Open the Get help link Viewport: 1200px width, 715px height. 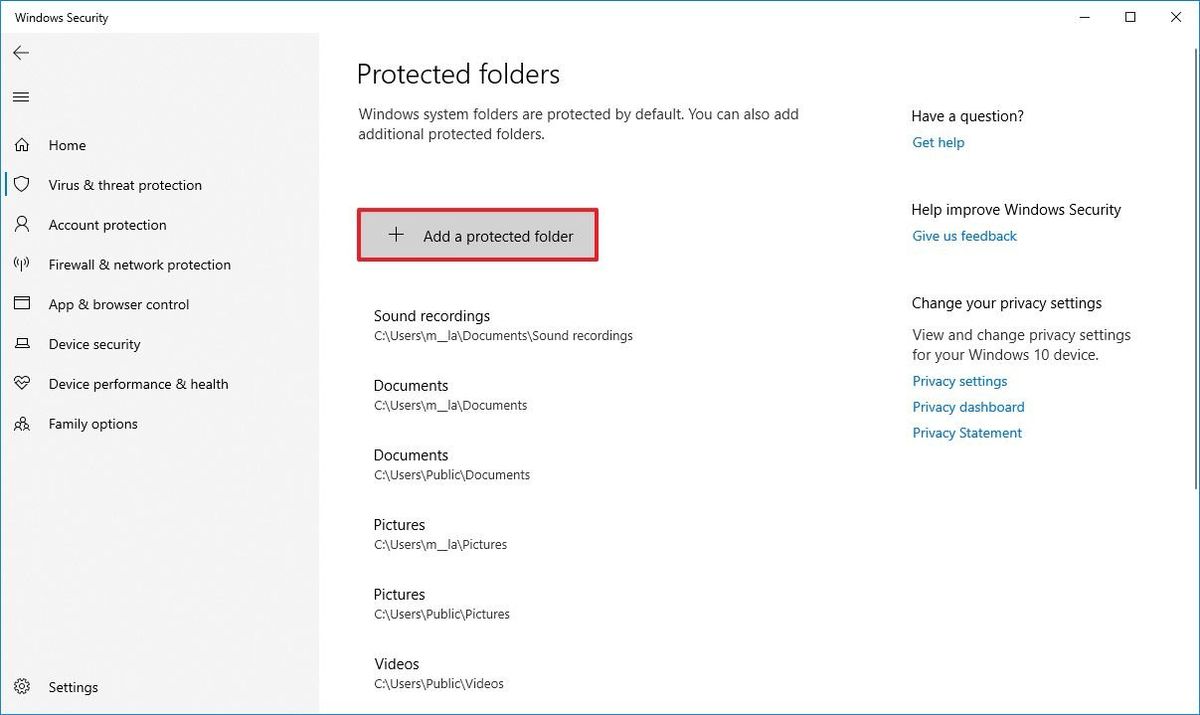(x=938, y=143)
